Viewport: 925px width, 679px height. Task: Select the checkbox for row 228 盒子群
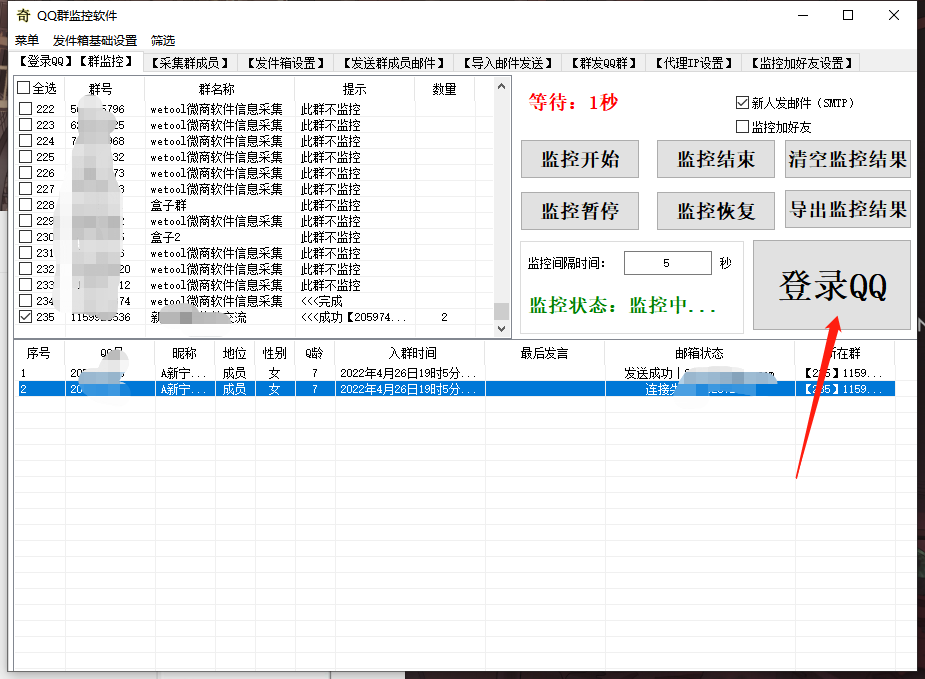25,204
